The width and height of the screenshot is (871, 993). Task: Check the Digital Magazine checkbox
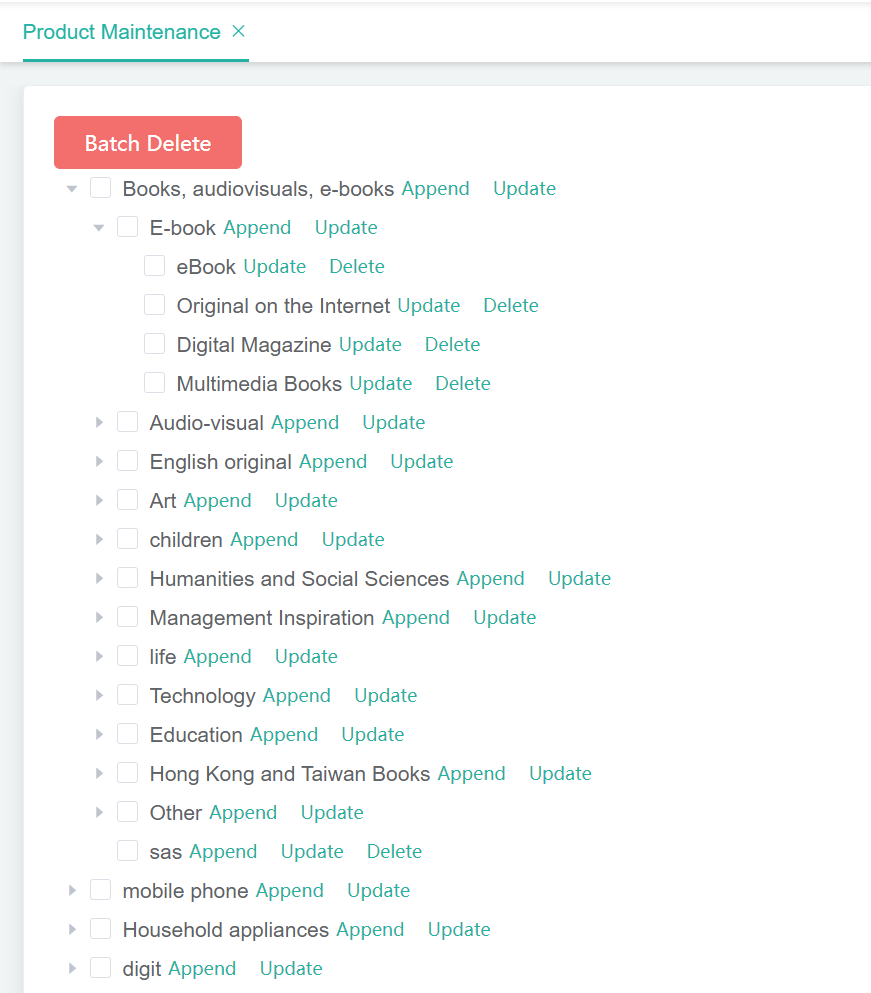(x=155, y=343)
